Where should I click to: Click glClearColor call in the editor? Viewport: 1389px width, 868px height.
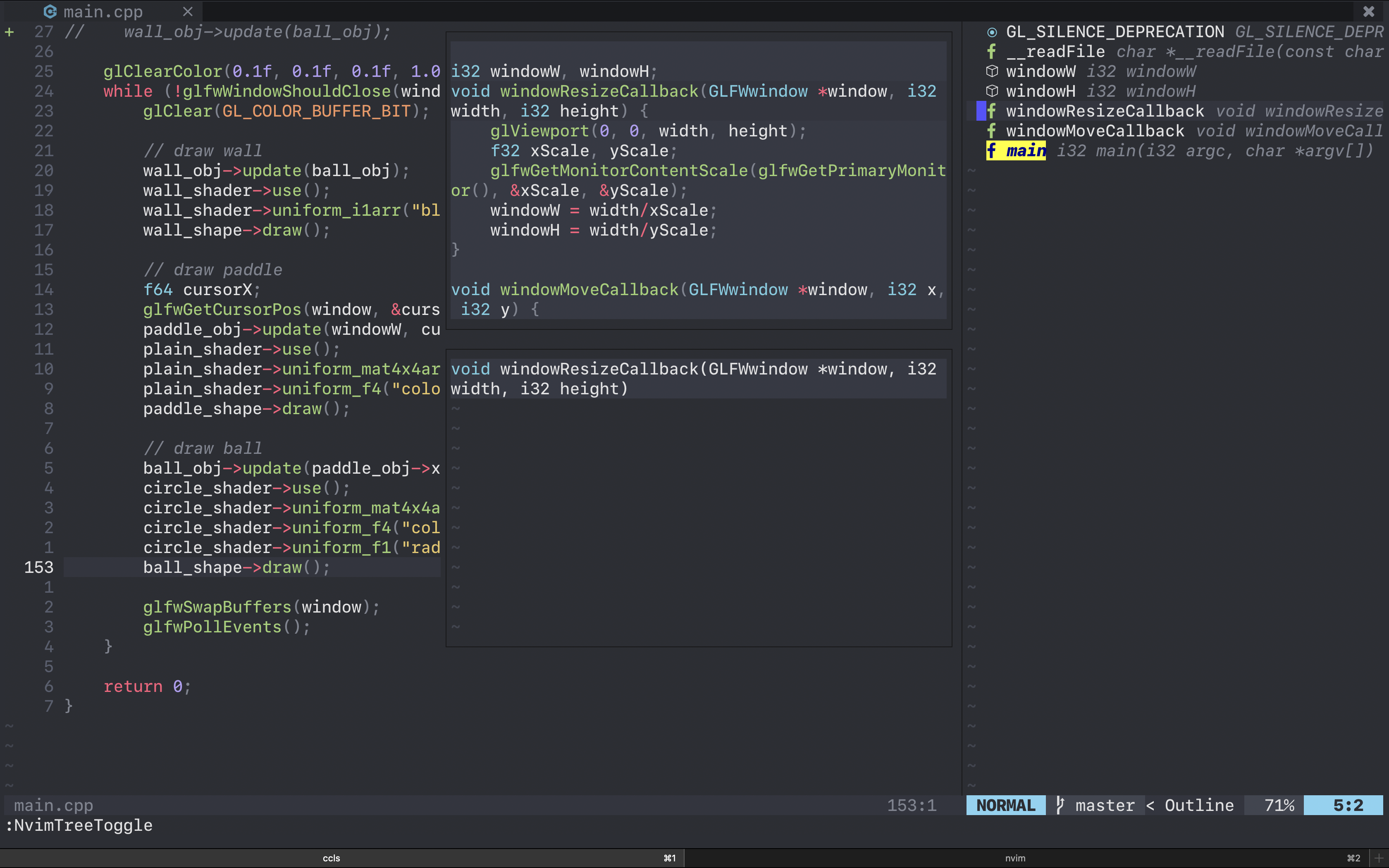[x=272, y=72]
